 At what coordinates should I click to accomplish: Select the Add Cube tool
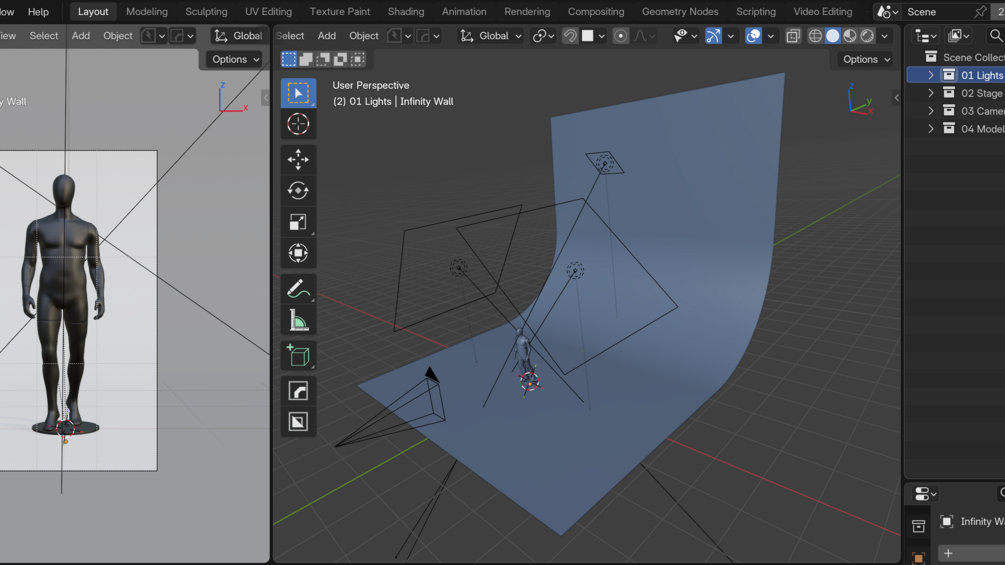coord(298,356)
